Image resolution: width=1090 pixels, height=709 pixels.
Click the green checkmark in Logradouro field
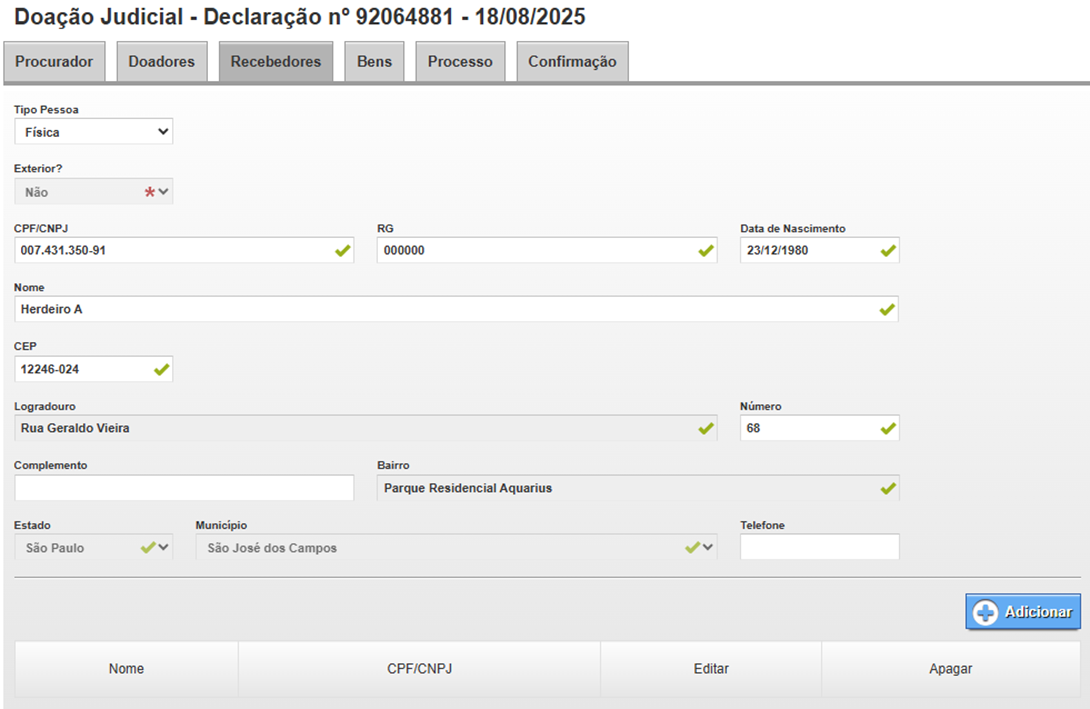(706, 429)
